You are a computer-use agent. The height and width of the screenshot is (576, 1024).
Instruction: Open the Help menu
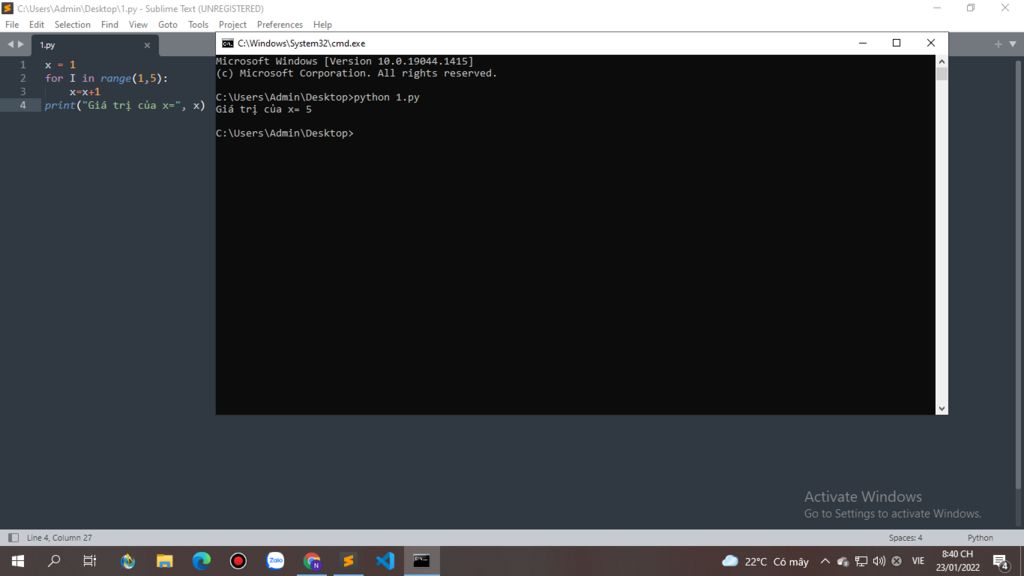pyautogui.click(x=322, y=25)
